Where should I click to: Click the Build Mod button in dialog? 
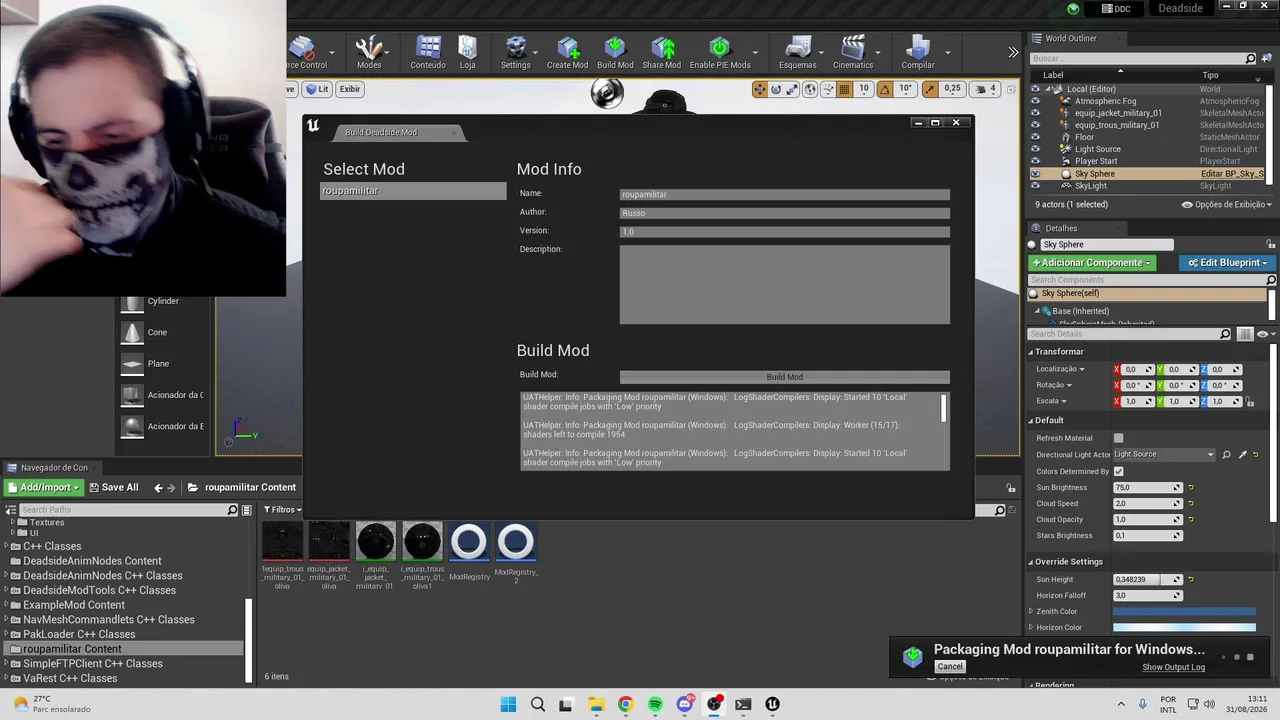pos(784,377)
